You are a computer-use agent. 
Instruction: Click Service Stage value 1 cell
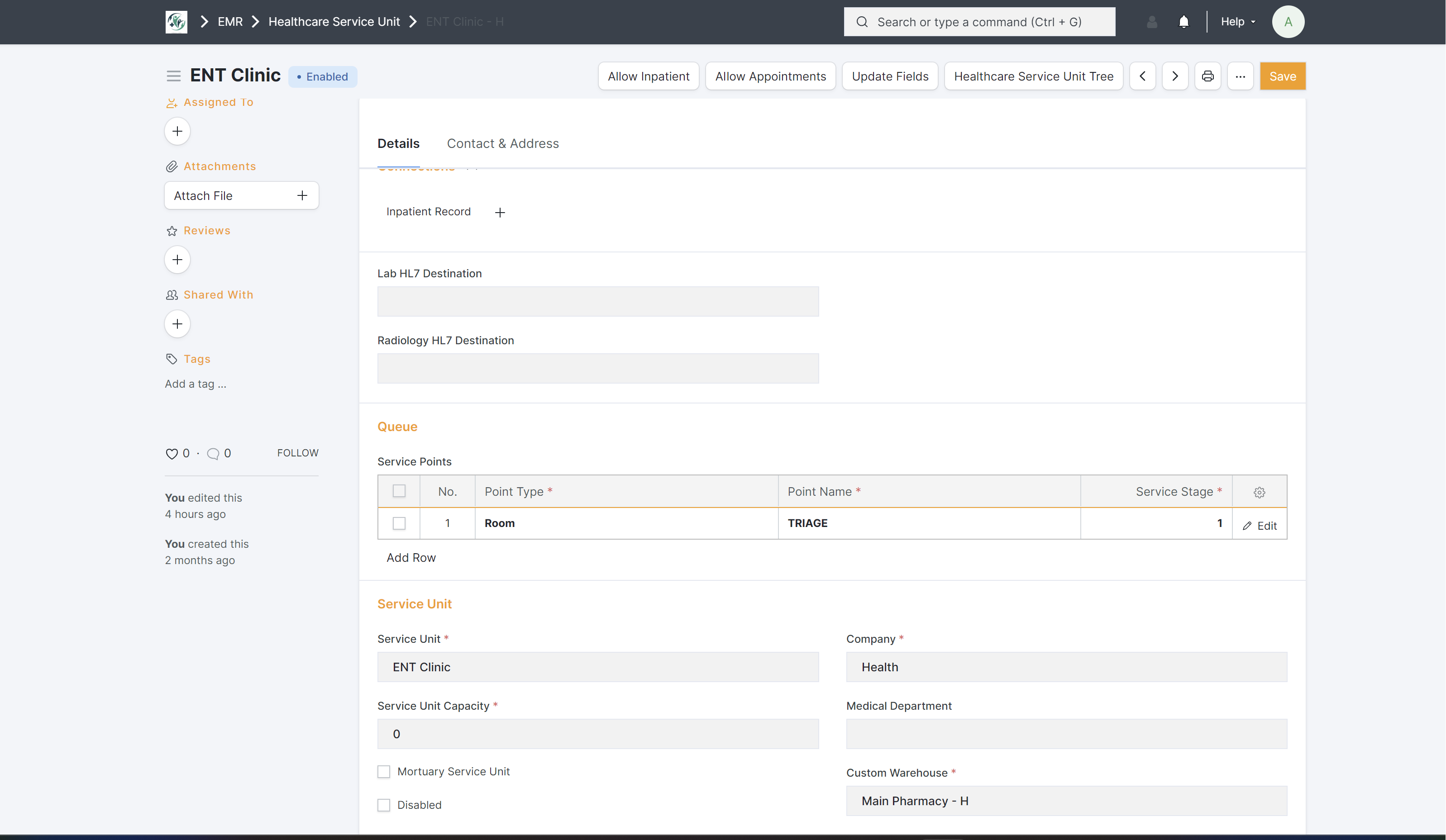pos(1156,523)
